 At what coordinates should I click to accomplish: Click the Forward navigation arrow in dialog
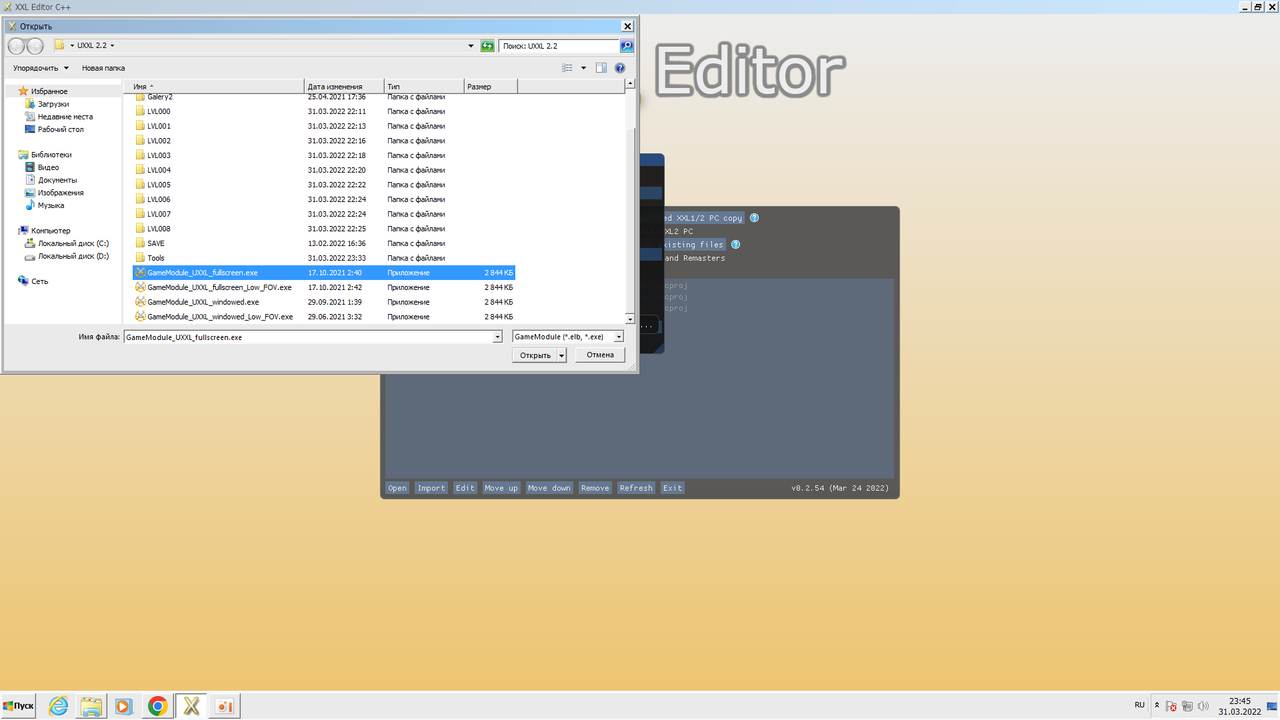click(35, 46)
